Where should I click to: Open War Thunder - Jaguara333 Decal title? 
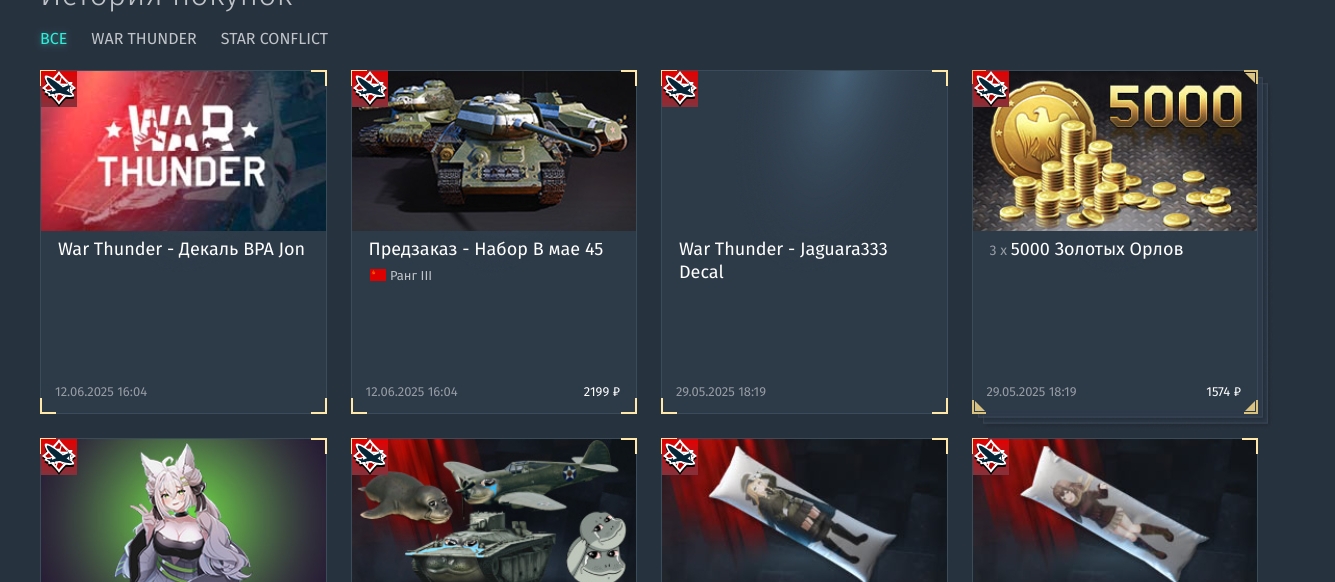coord(783,260)
